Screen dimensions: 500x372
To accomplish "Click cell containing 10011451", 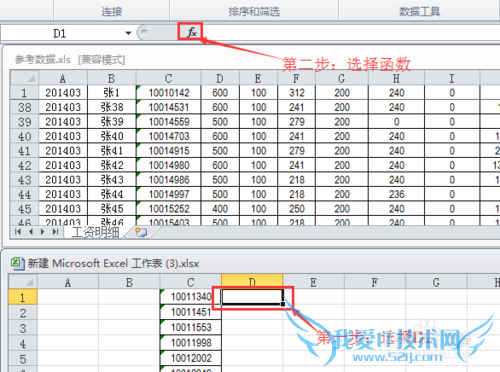I will point(191,312).
